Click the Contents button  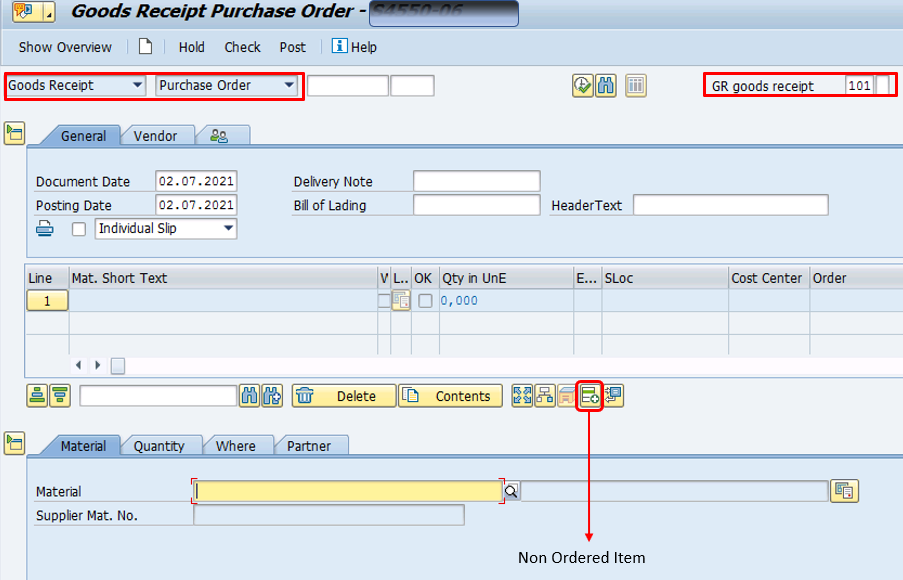pyautogui.click(x=449, y=396)
